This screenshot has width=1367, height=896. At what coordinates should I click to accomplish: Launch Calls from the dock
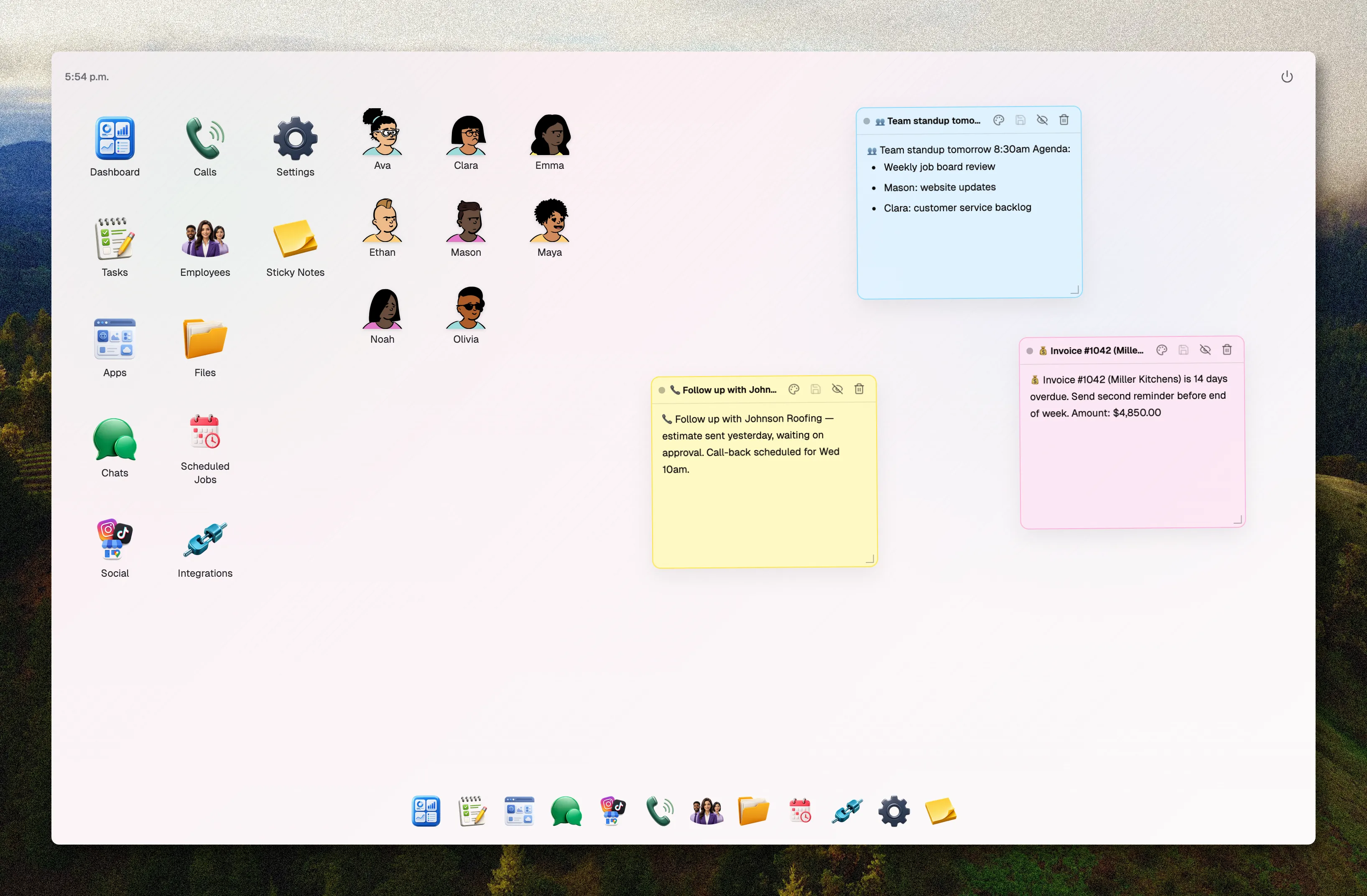(x=660, y=811)
